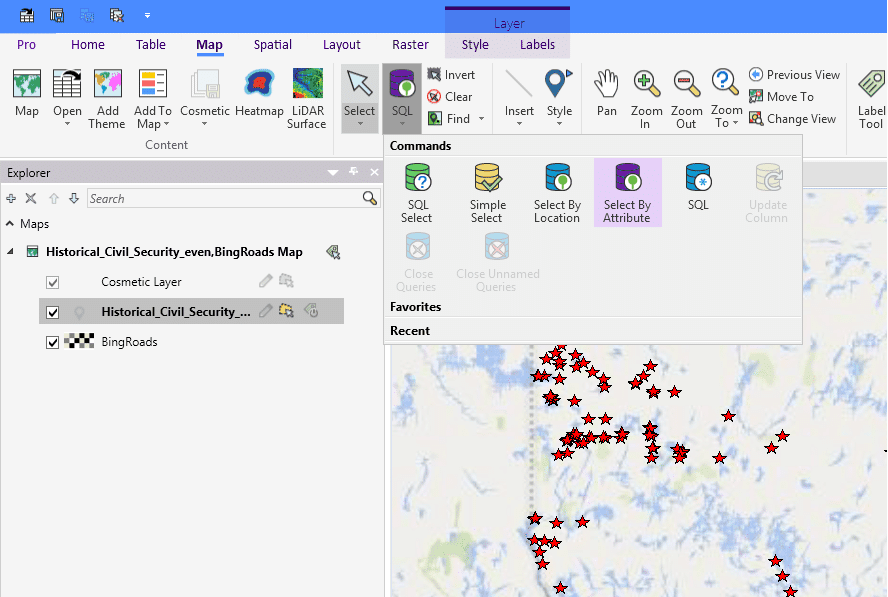Open the Labels tab

[537, 45]
